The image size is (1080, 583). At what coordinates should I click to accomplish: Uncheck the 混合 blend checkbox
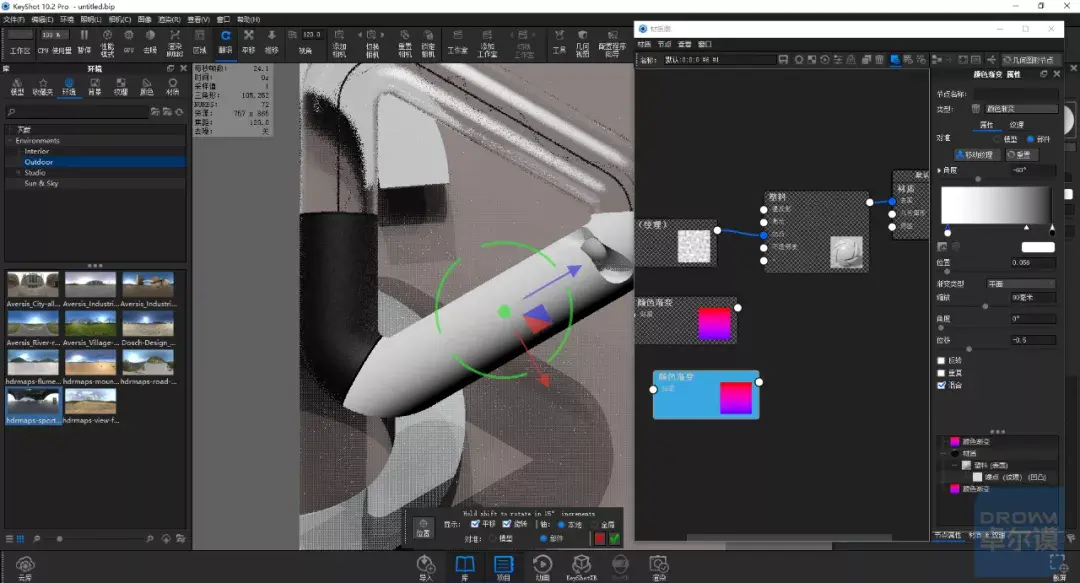[x=942, y=385]
